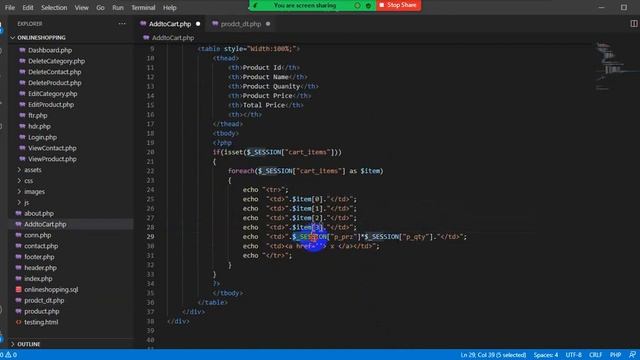Open contact.php file
The image size is (640, 360).
click(41, 246)
